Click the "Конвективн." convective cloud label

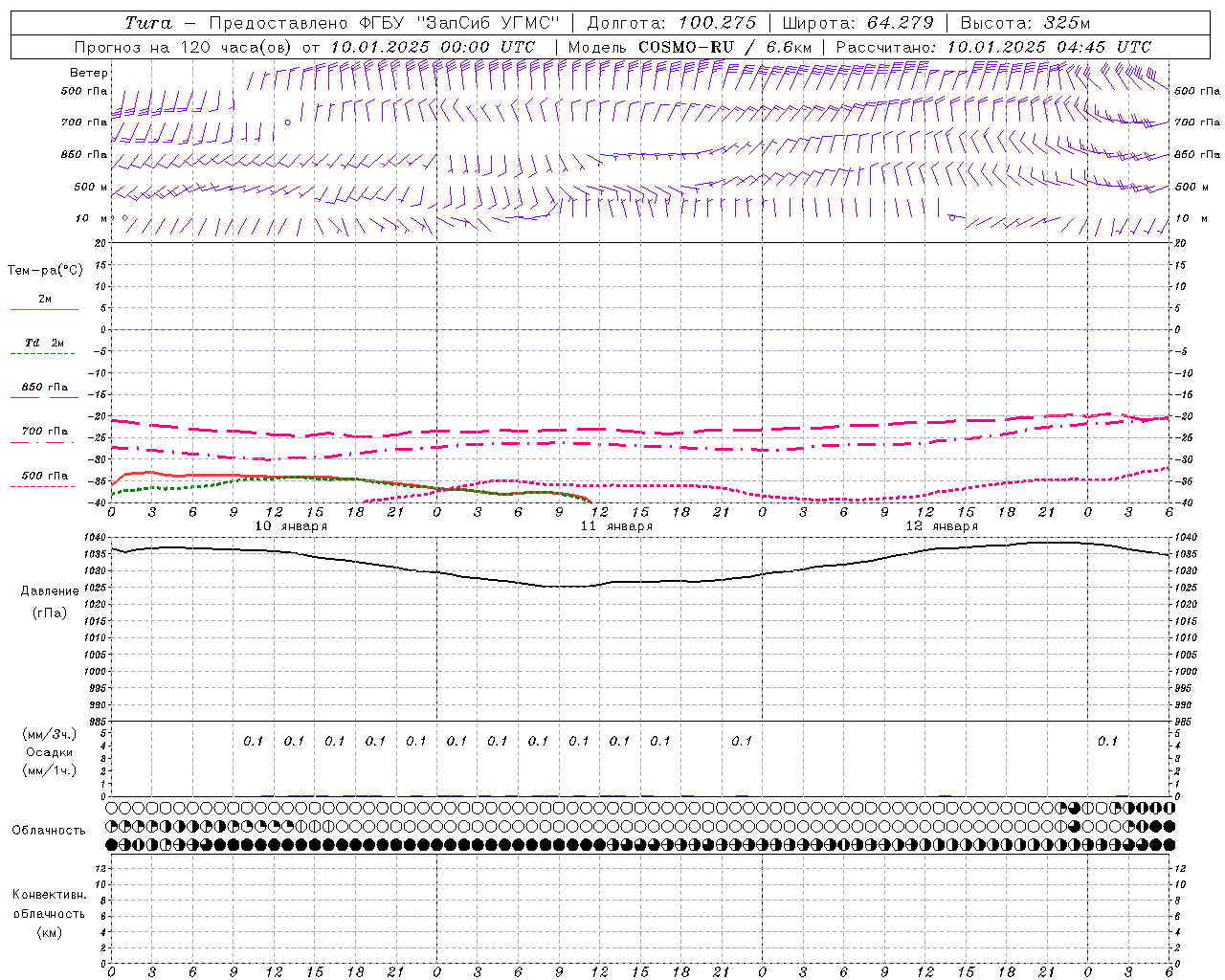(50, 895)
